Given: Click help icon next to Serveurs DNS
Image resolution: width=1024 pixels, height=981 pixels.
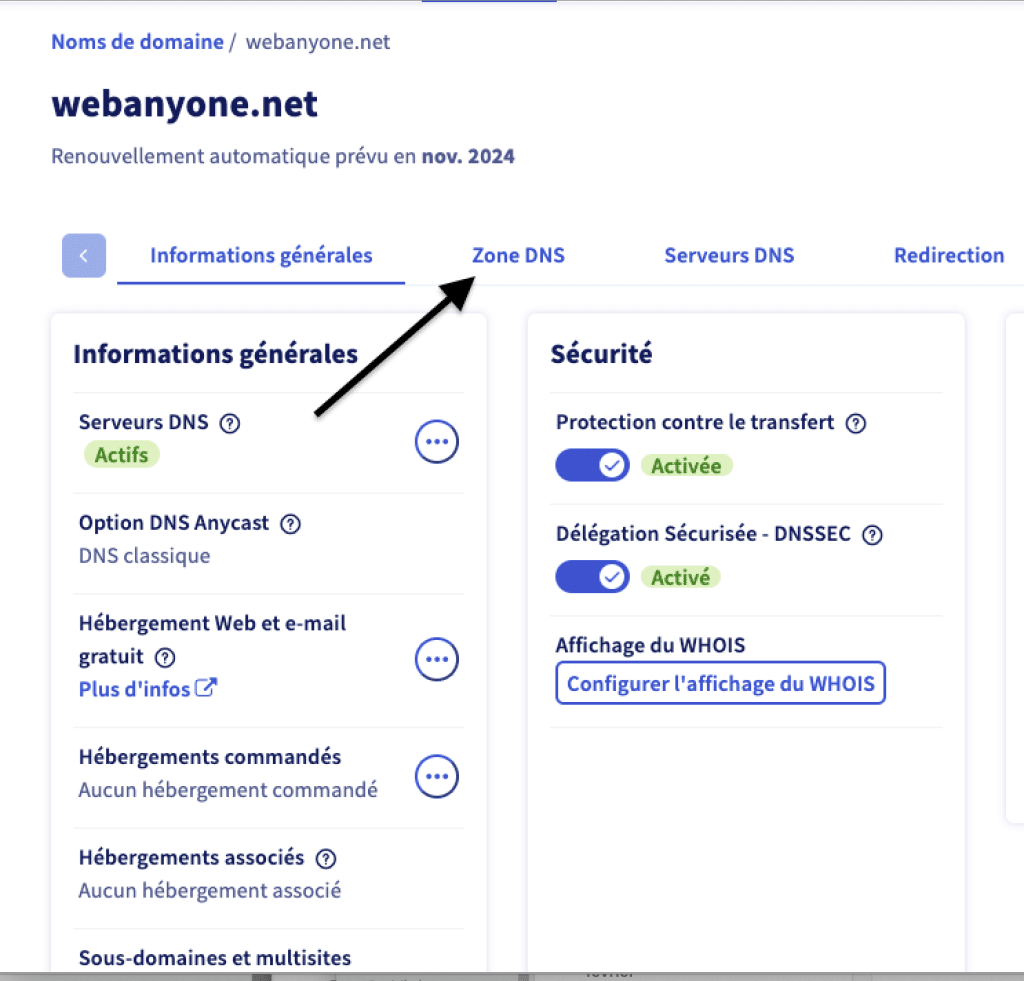Looking at the screenshot, I should tap(230, 423).
